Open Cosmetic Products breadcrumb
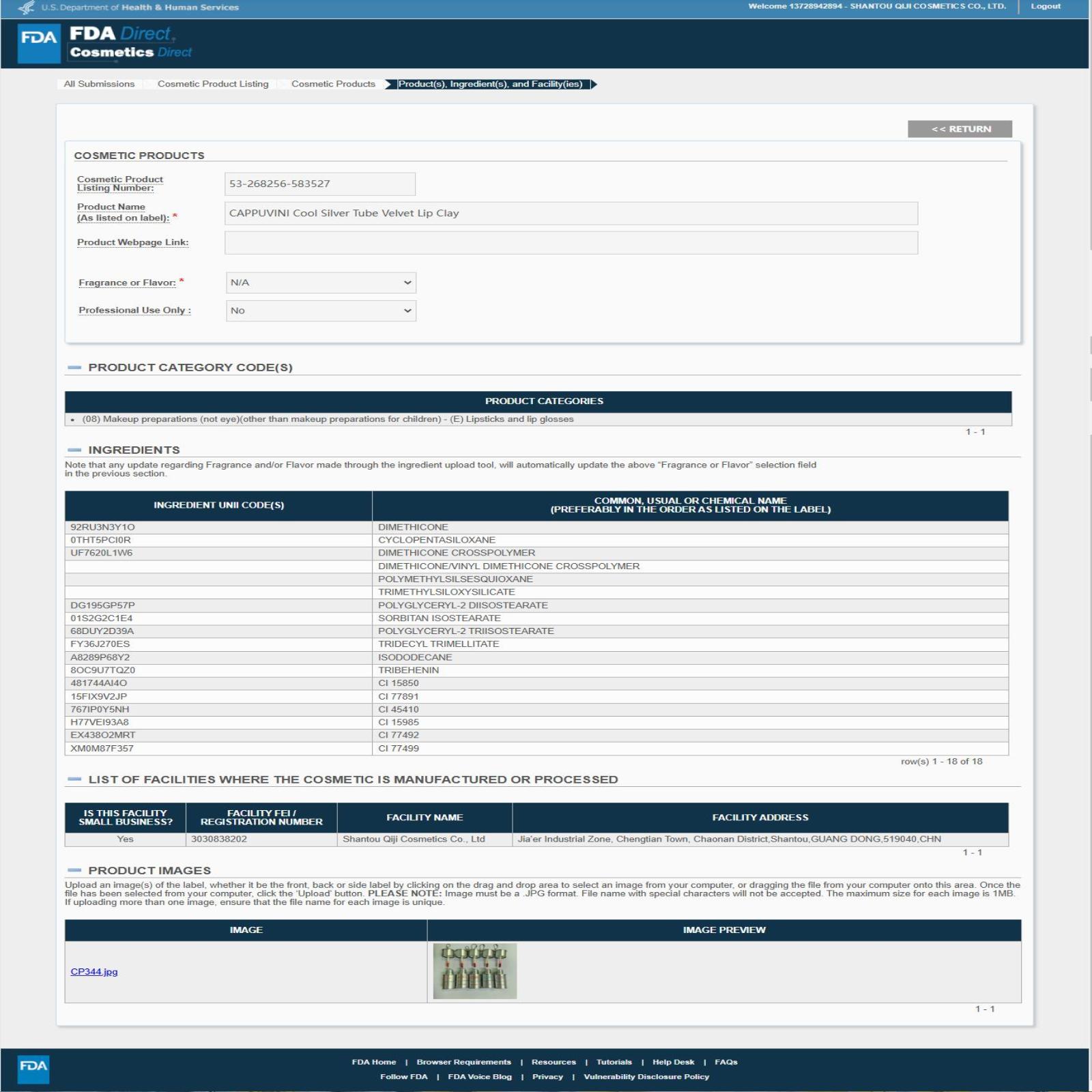This screenshot has height=1092, width=1092. [333, 84]
